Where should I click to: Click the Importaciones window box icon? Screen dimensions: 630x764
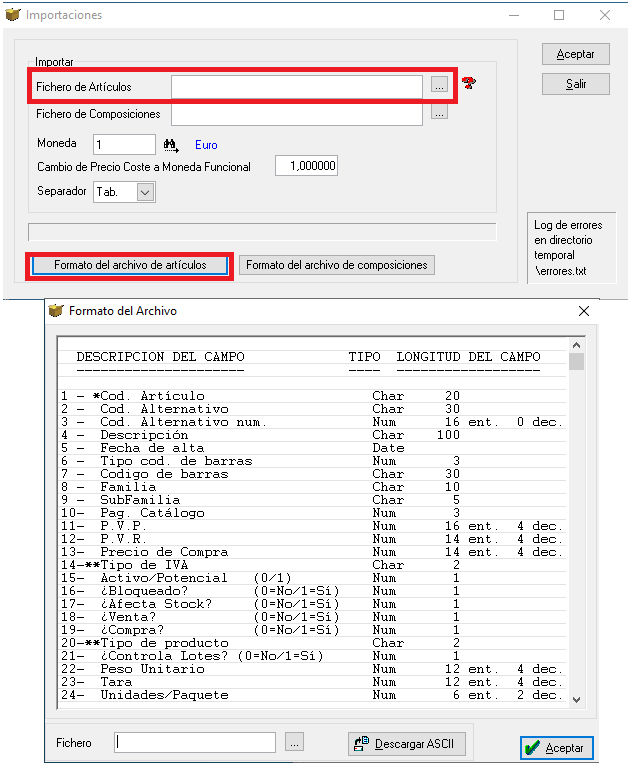coord(13,15)
